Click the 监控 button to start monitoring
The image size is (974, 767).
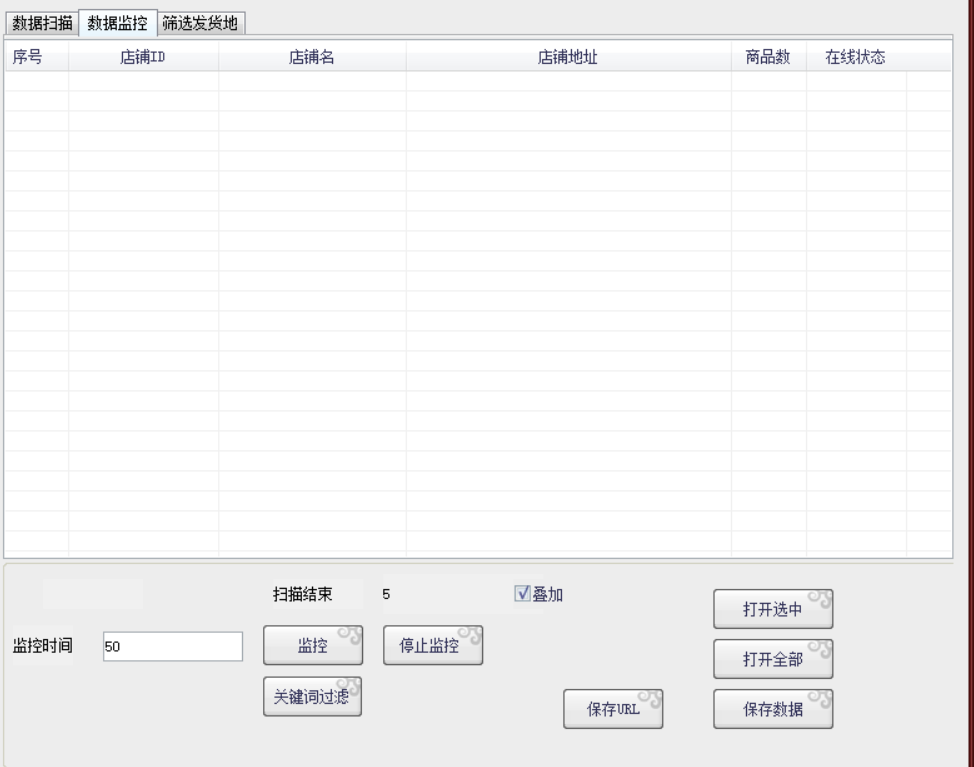tap(312, 646)
